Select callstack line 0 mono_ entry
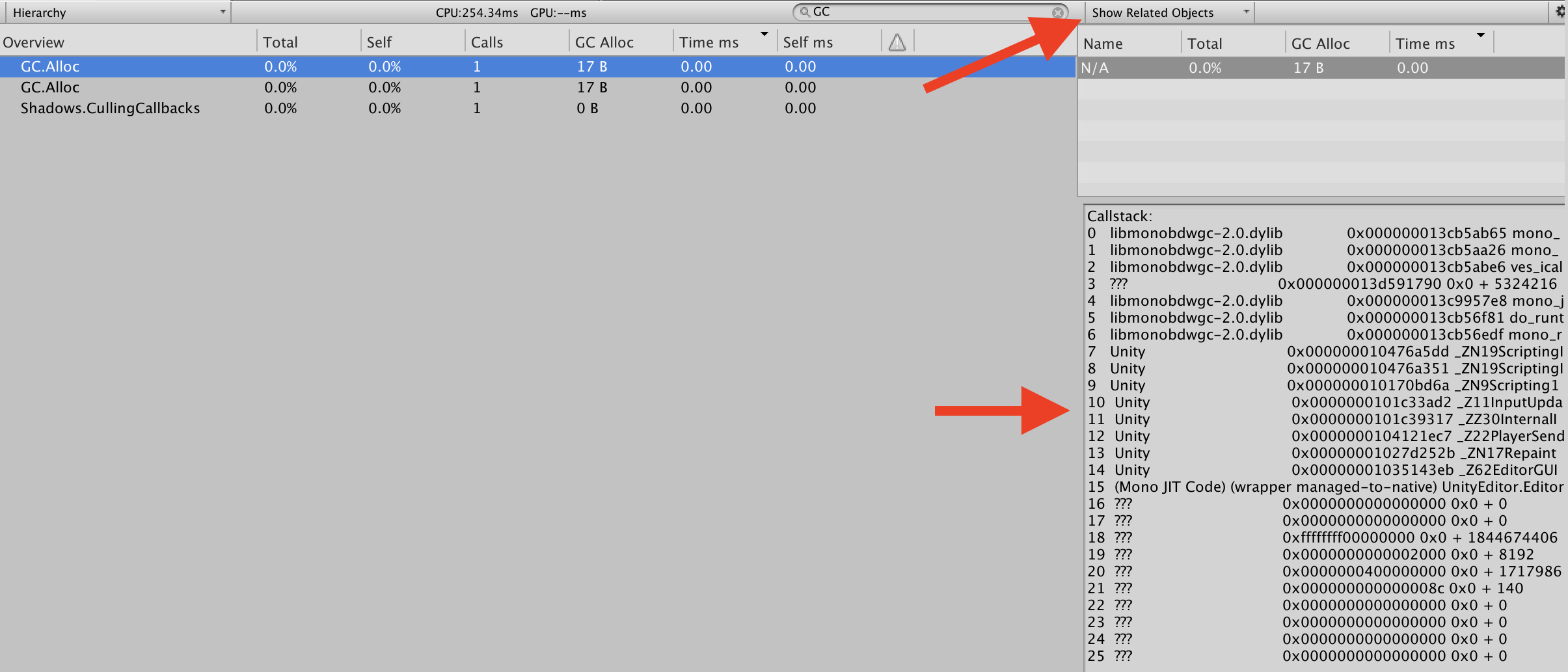Viewport: 1568px width, 672px height. [x=1325, y=233]
